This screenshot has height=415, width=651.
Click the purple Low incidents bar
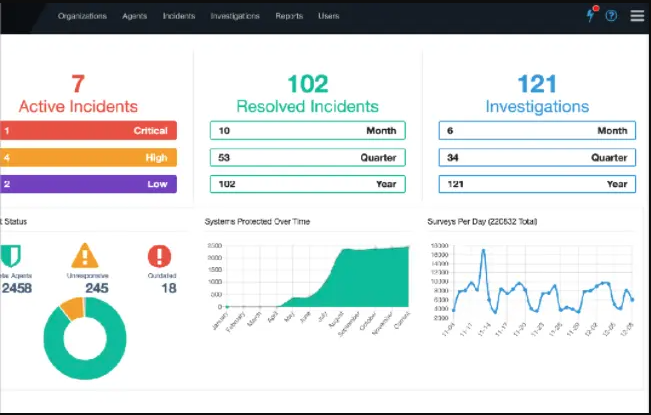click(x=88, y=184)
